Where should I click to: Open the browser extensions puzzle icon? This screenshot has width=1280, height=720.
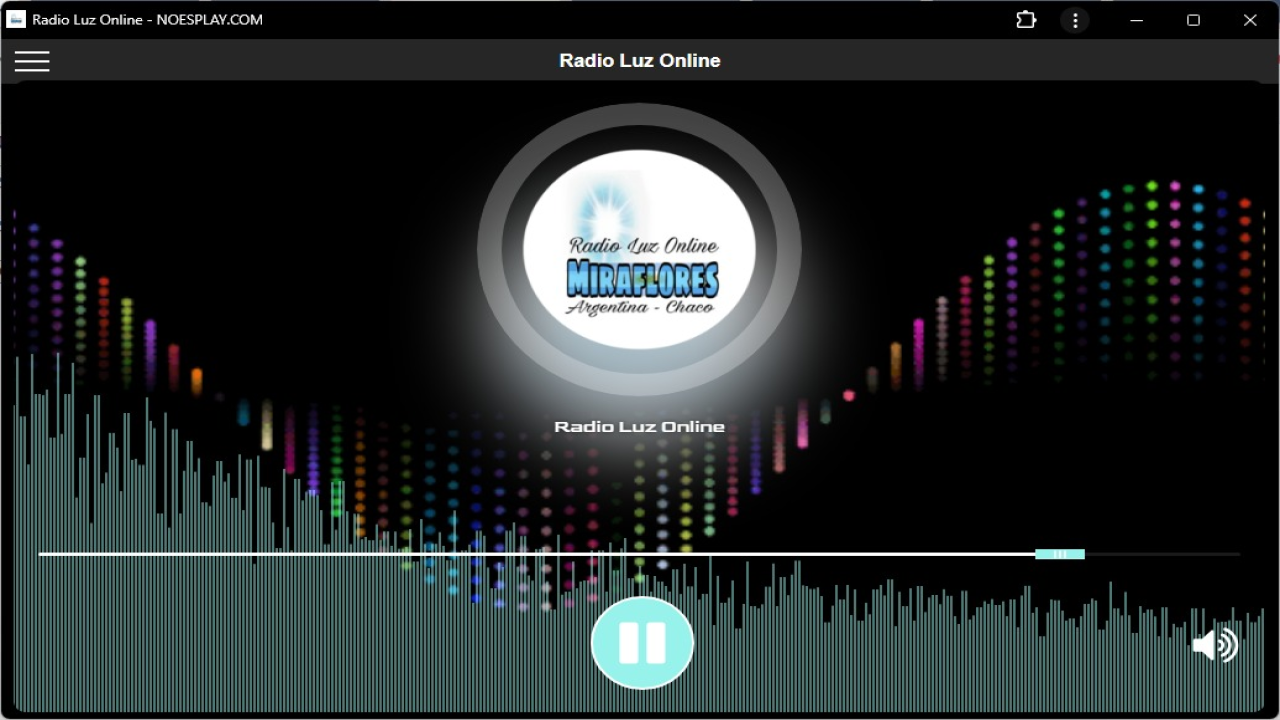(1026, 20)
